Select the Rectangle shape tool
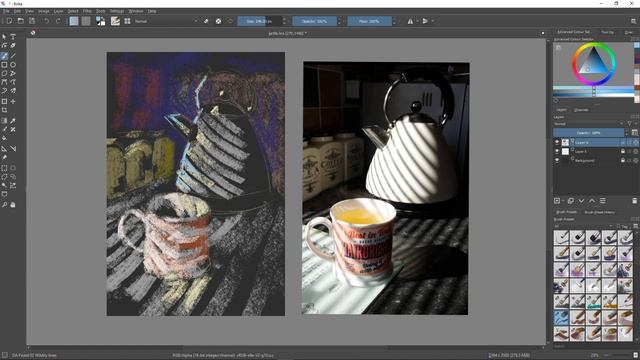640x360 pixels. coord(4,64)
